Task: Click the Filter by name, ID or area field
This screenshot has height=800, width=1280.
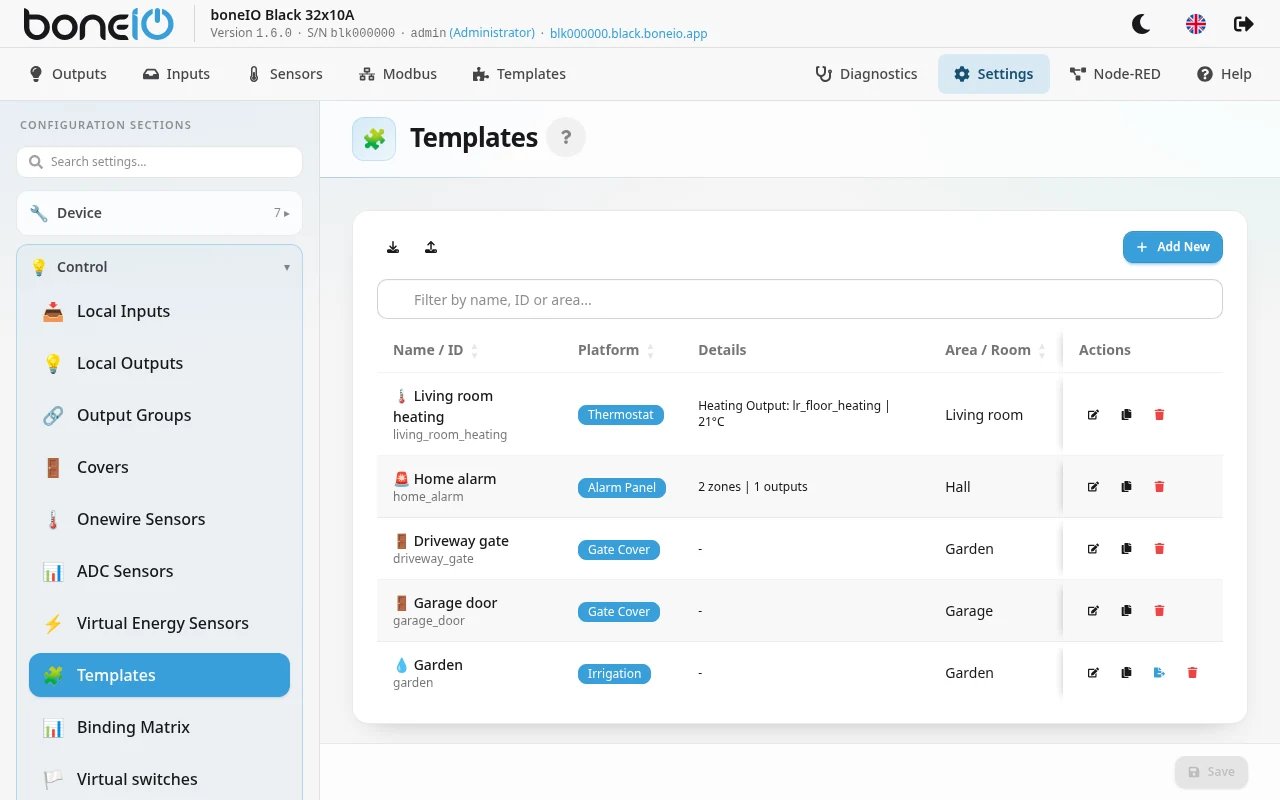Action: (x=800, y=299)
